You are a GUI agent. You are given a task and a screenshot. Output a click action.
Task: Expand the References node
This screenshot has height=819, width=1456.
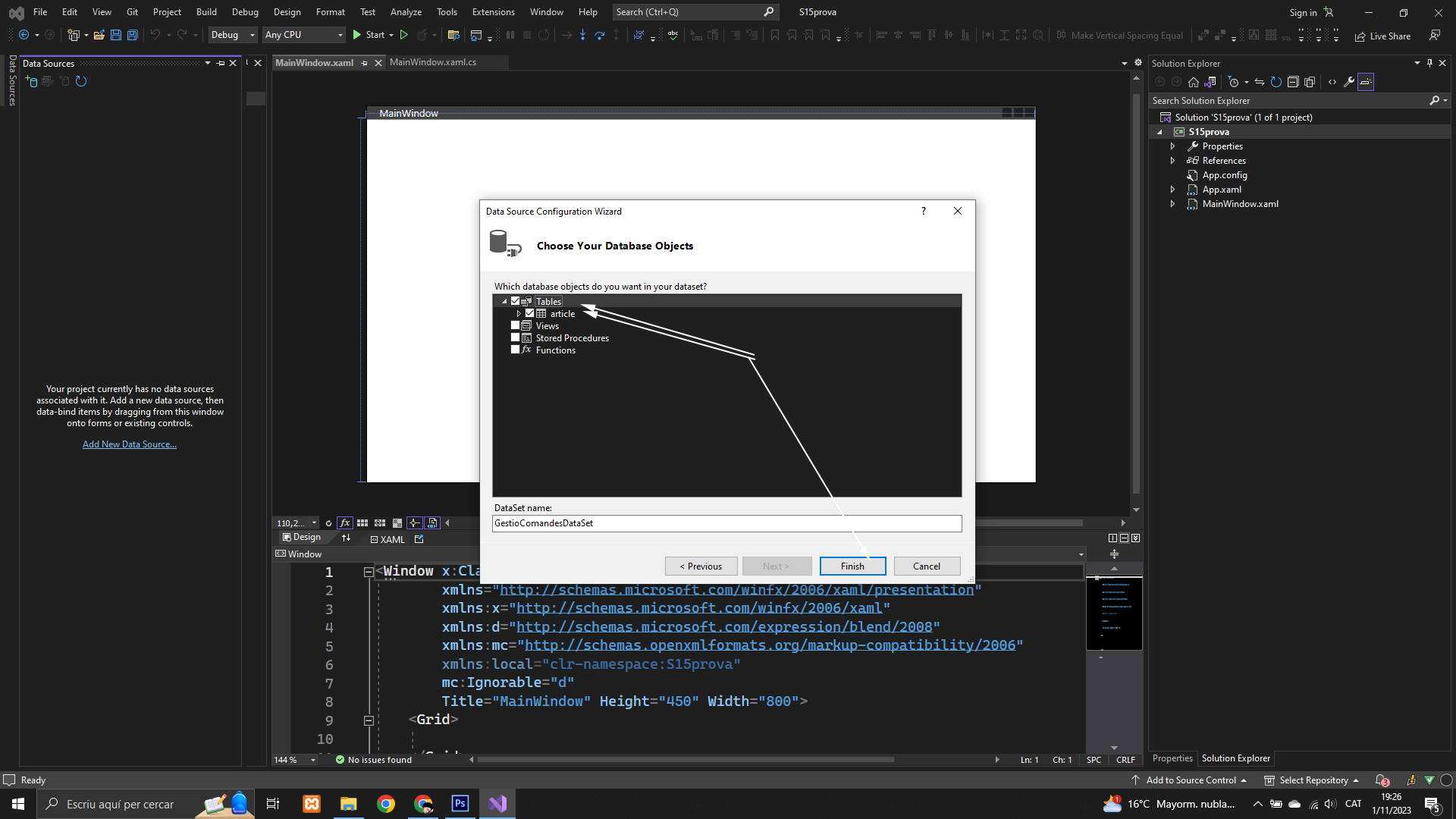point(1172,161)
